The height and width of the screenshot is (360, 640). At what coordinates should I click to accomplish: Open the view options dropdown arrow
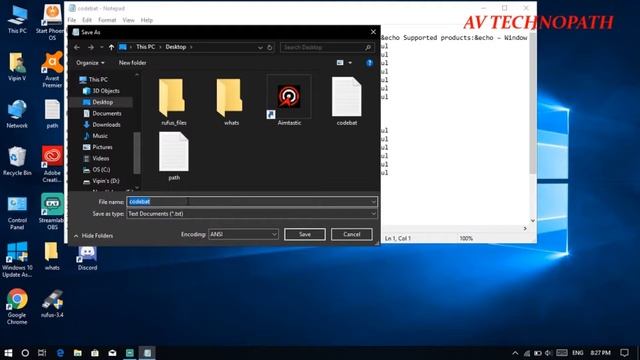pos(350,63)
